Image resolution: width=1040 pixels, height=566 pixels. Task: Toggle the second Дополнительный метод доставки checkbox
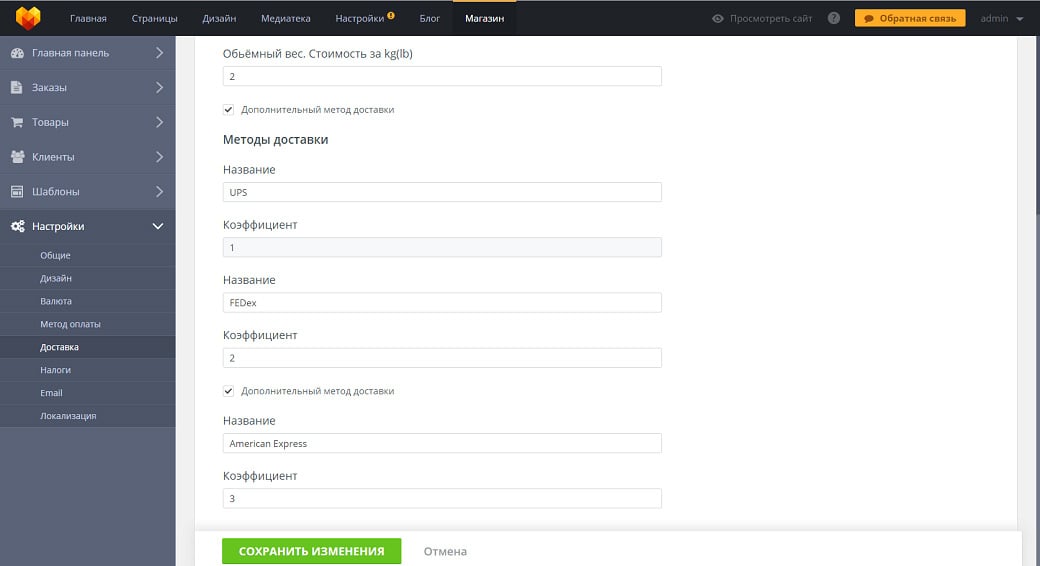click(229, 391)
